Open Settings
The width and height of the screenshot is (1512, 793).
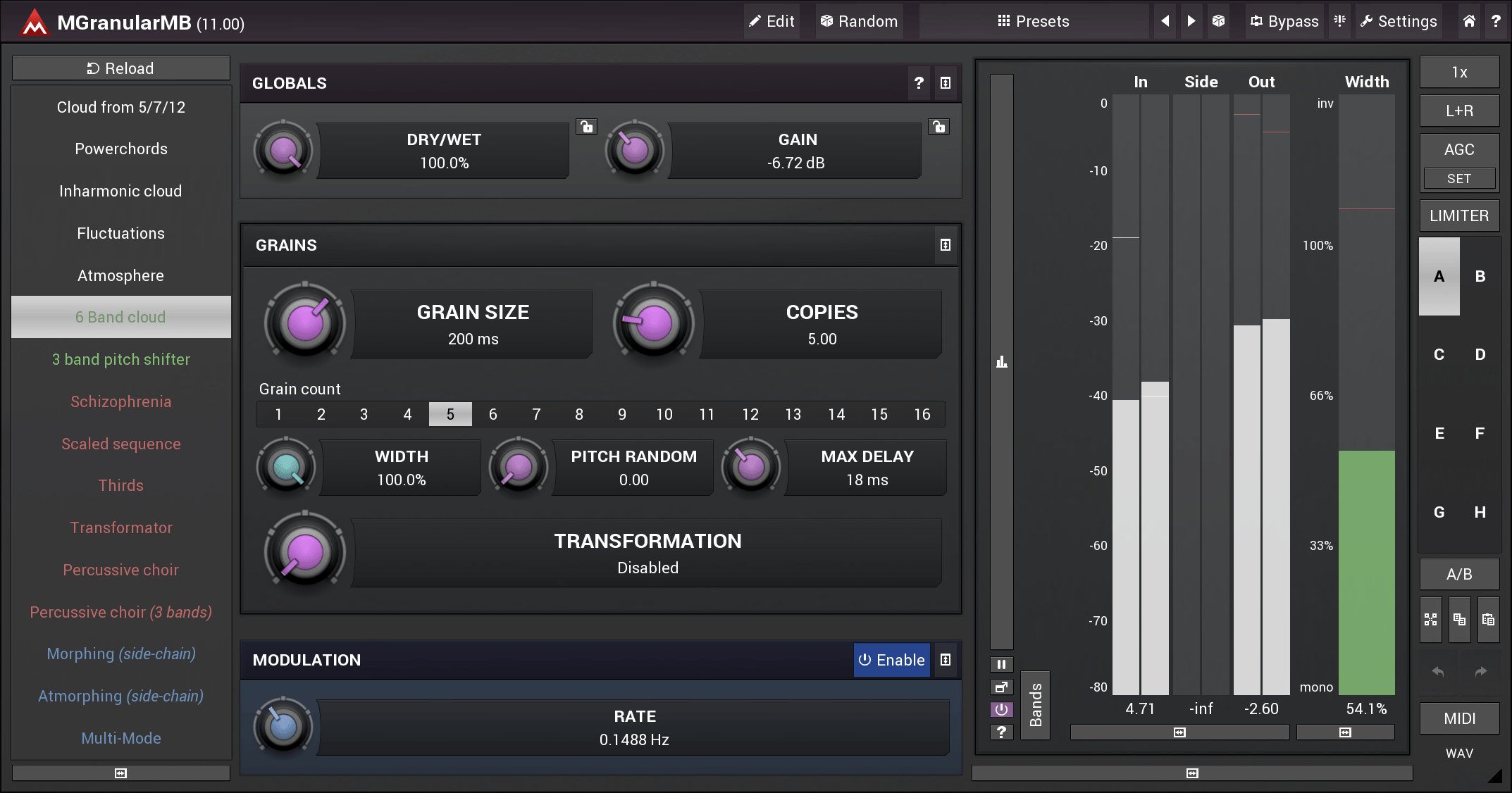pos(1399,21)
